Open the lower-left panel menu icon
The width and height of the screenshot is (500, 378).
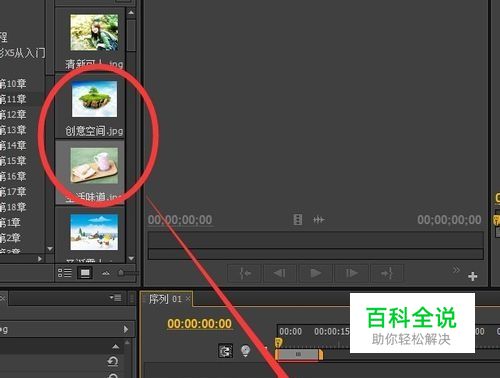pos(116,298)
